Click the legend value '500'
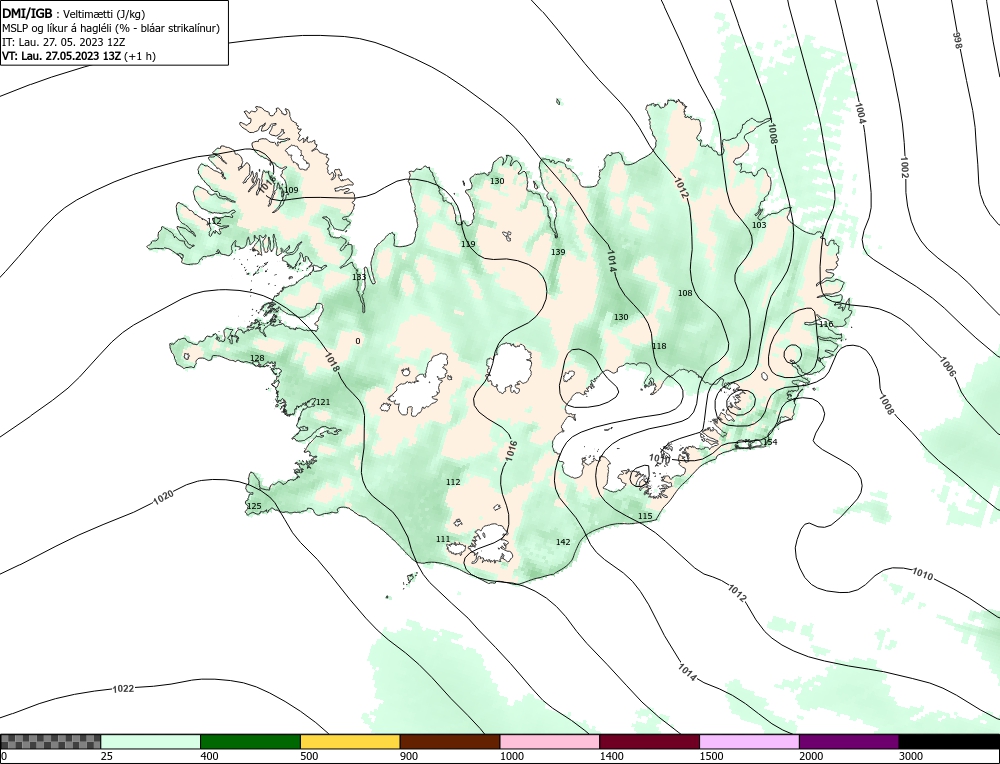 309,756
